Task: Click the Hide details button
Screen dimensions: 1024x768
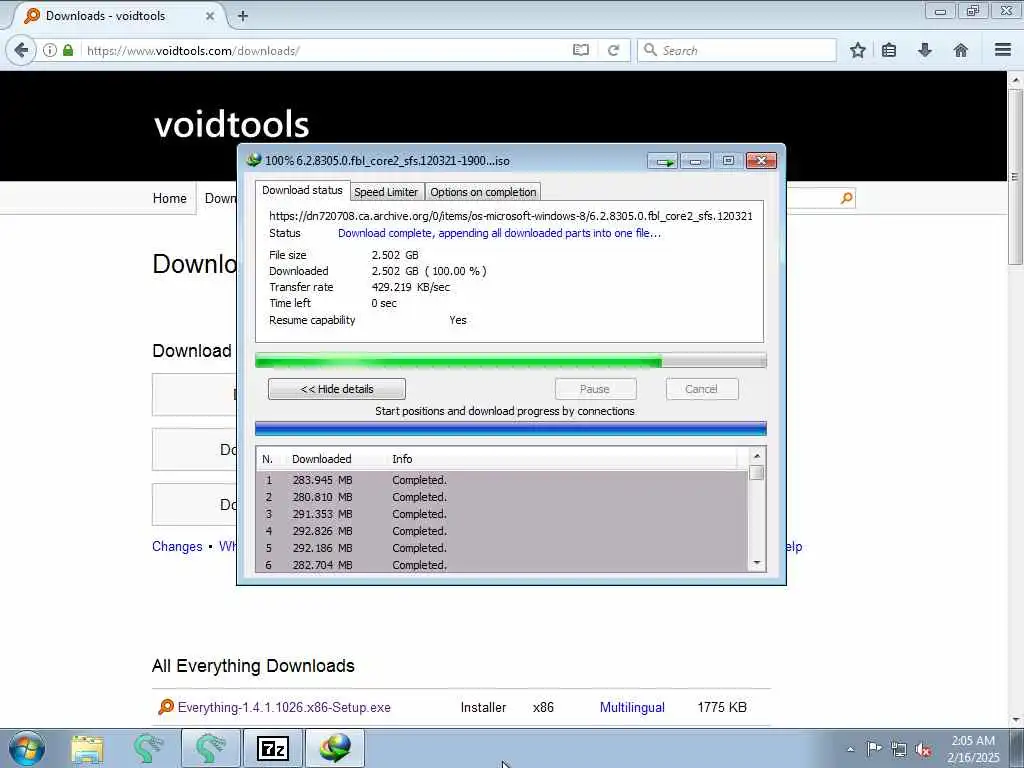Action: [x=336, y=389]
